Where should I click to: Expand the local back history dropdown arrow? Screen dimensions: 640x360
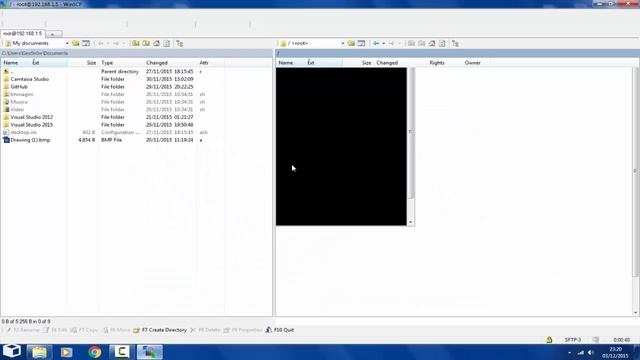108,43
